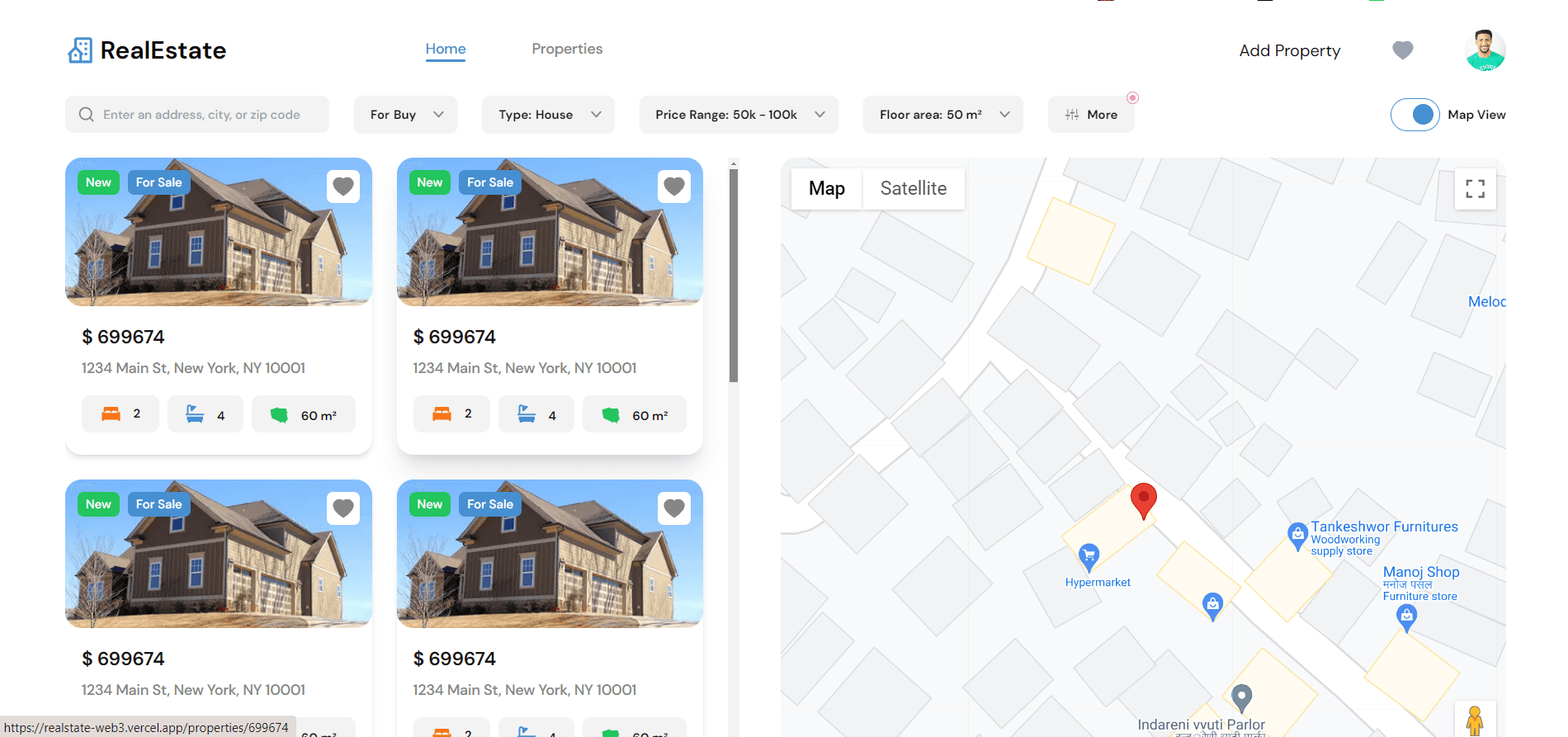Open the More filters button

click(x=1091, y=115)
